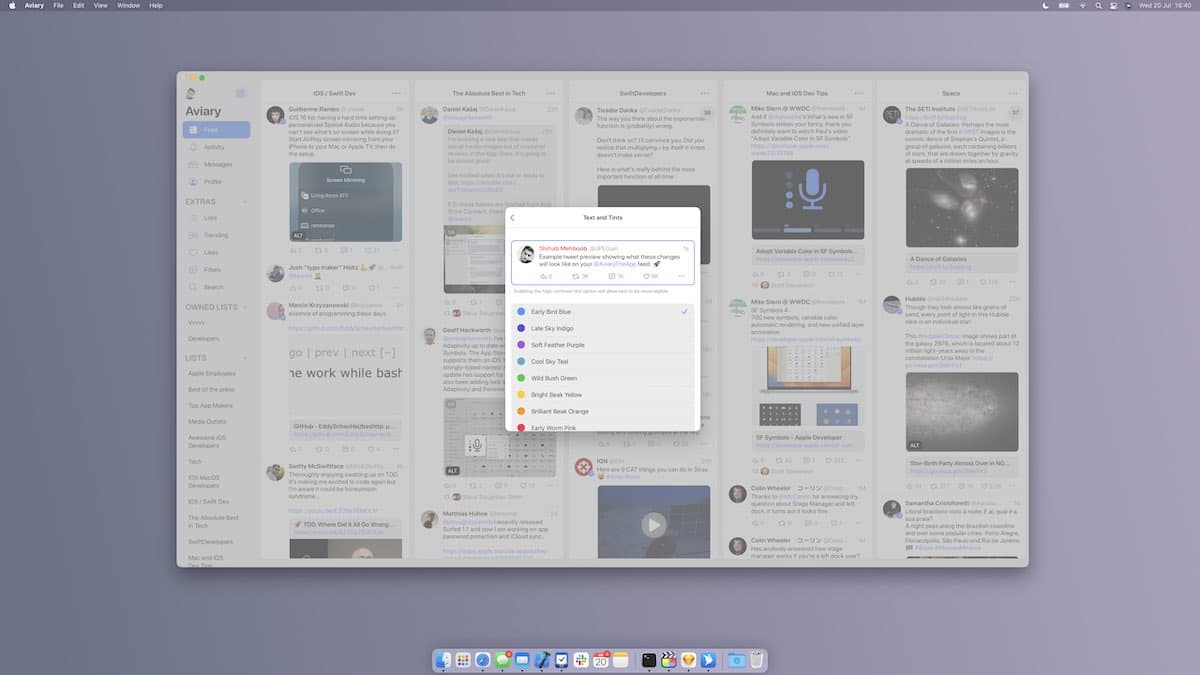
Task: Open Slack from the Dock
Action: coord(581,660)
